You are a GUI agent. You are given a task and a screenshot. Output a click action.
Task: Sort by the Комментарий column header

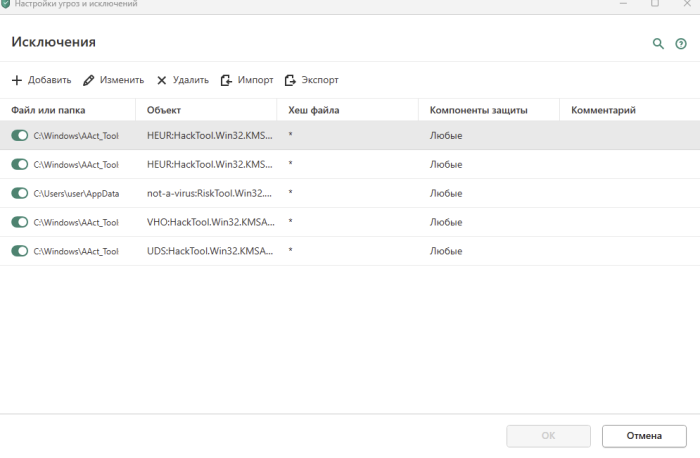pyautogui.click(x=630, y=110)
